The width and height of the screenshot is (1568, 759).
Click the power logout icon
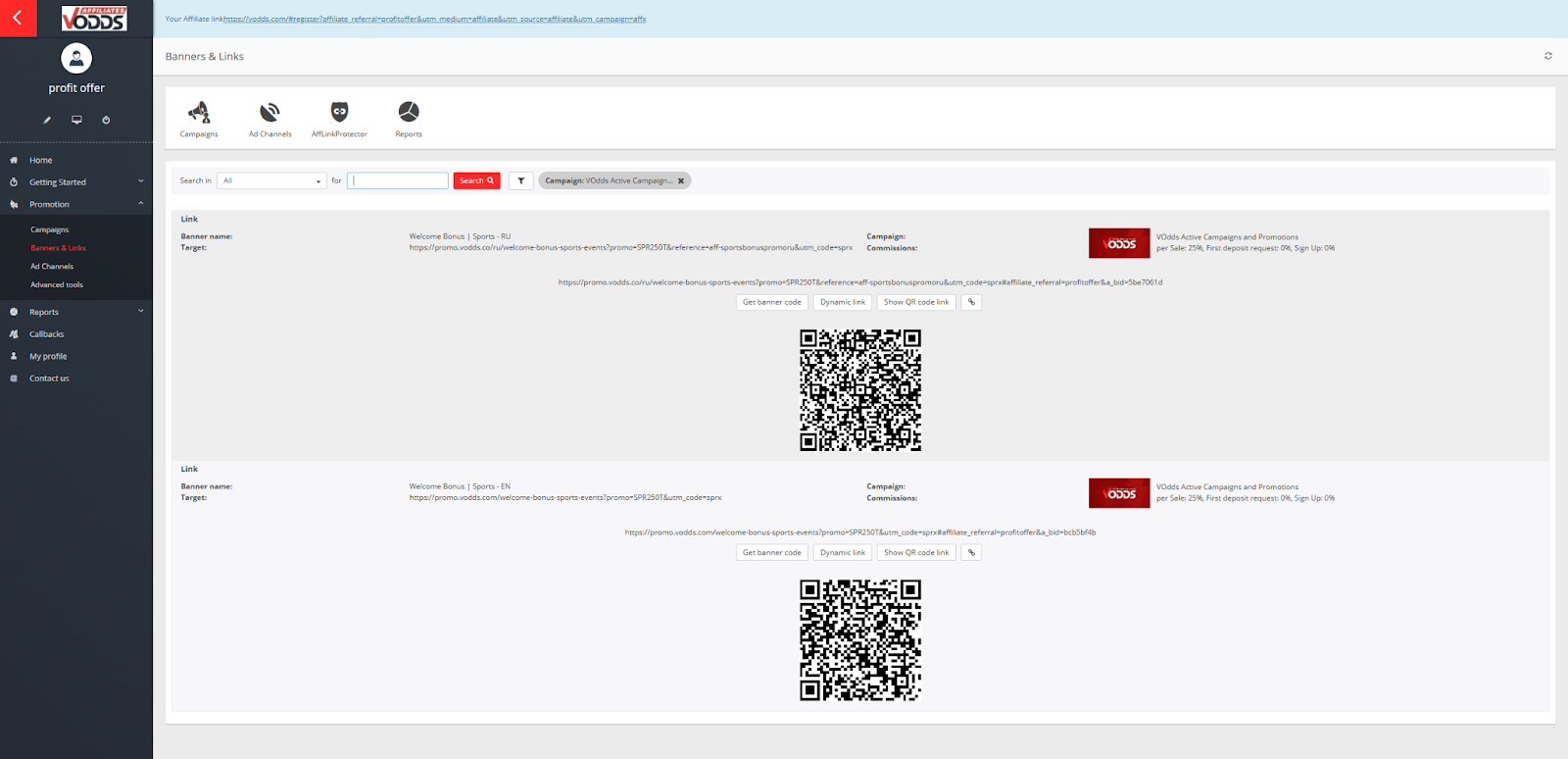(106, 120)
